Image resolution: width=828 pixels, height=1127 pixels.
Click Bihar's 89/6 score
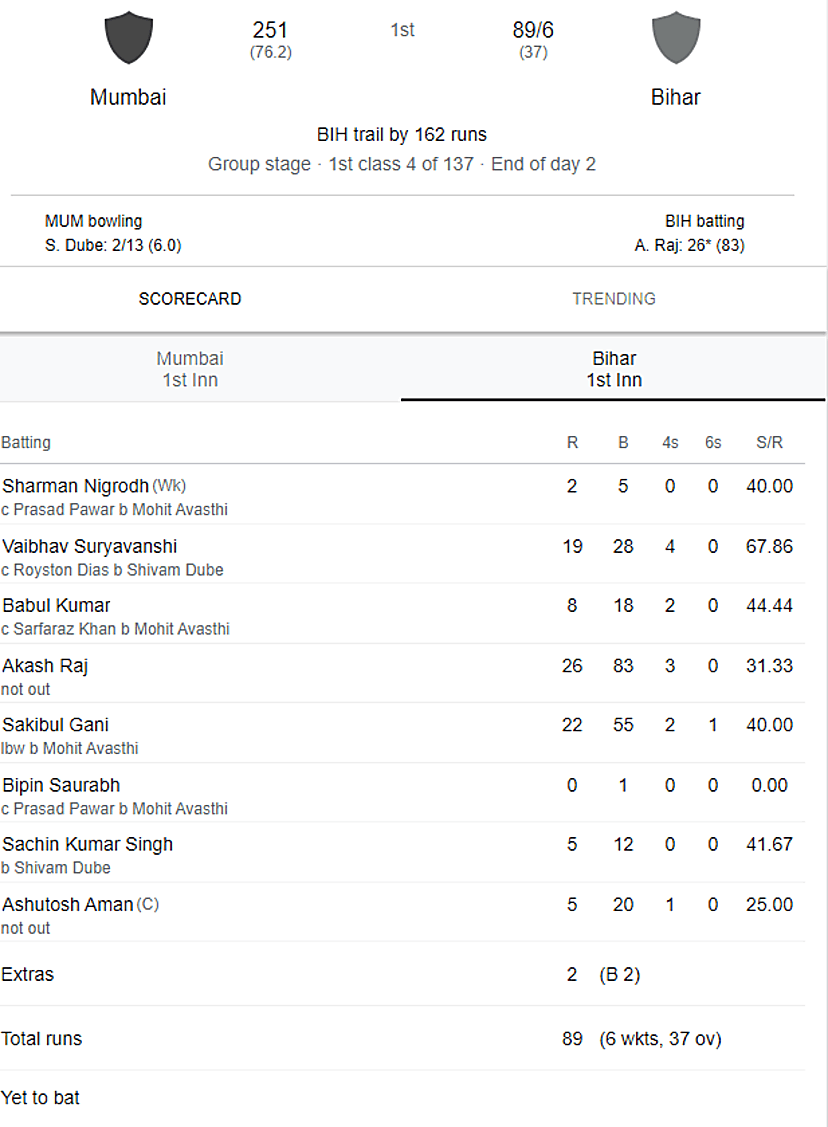tap(533, 30)
